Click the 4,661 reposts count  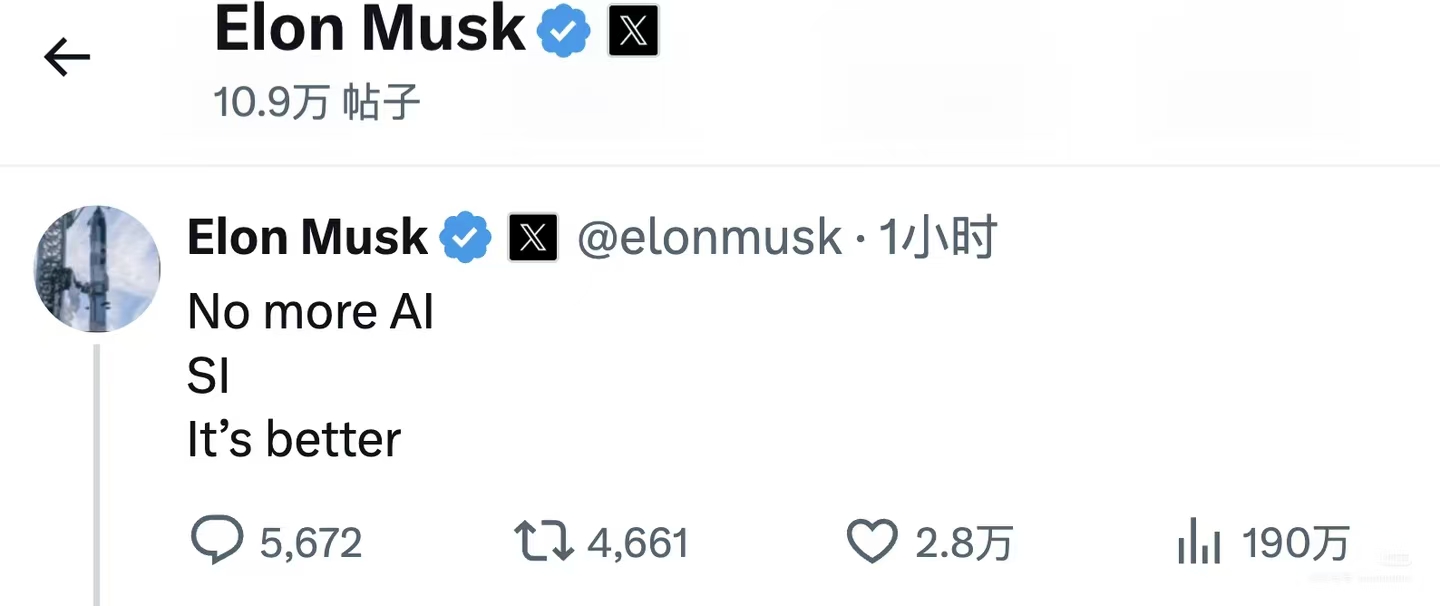638,543
